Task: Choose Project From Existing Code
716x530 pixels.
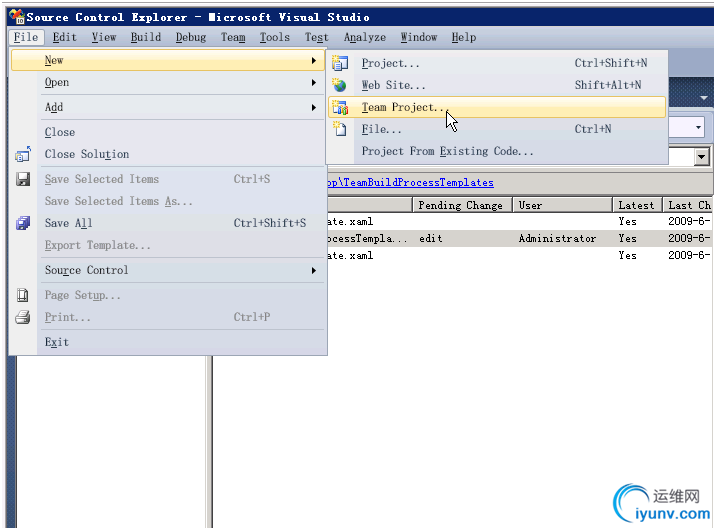Action: (x=497, y=151)
